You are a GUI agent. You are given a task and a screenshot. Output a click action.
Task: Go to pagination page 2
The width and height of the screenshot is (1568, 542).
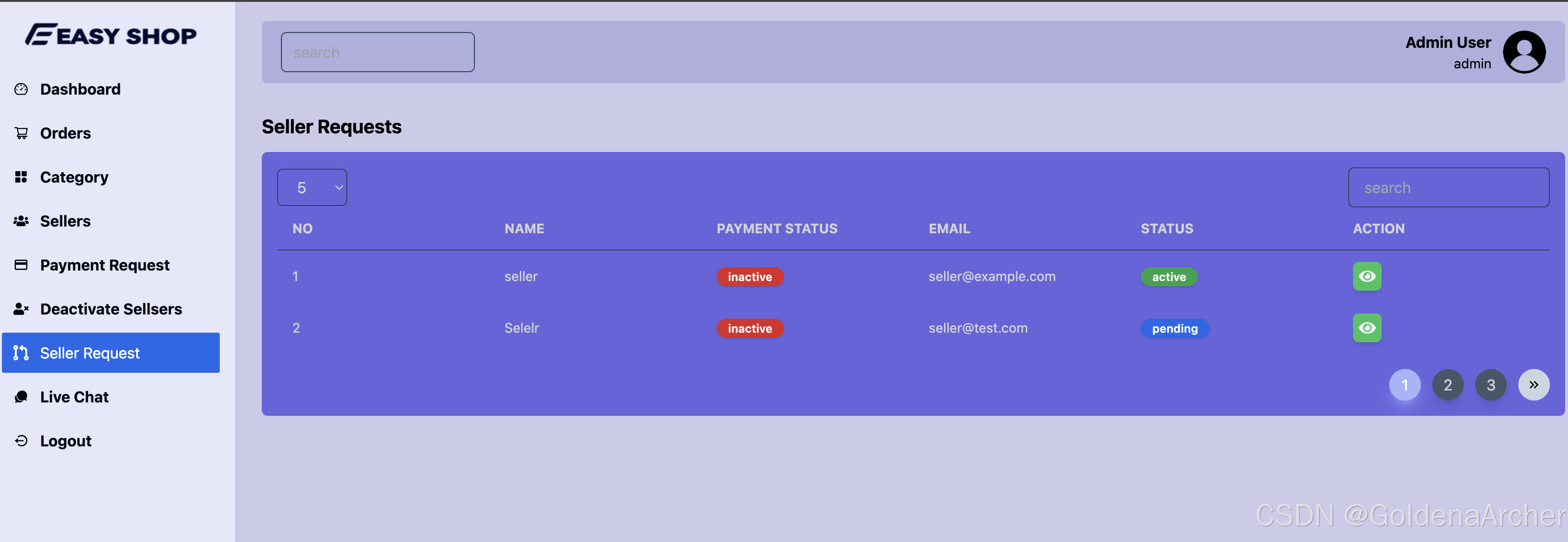coord(1448,385)
